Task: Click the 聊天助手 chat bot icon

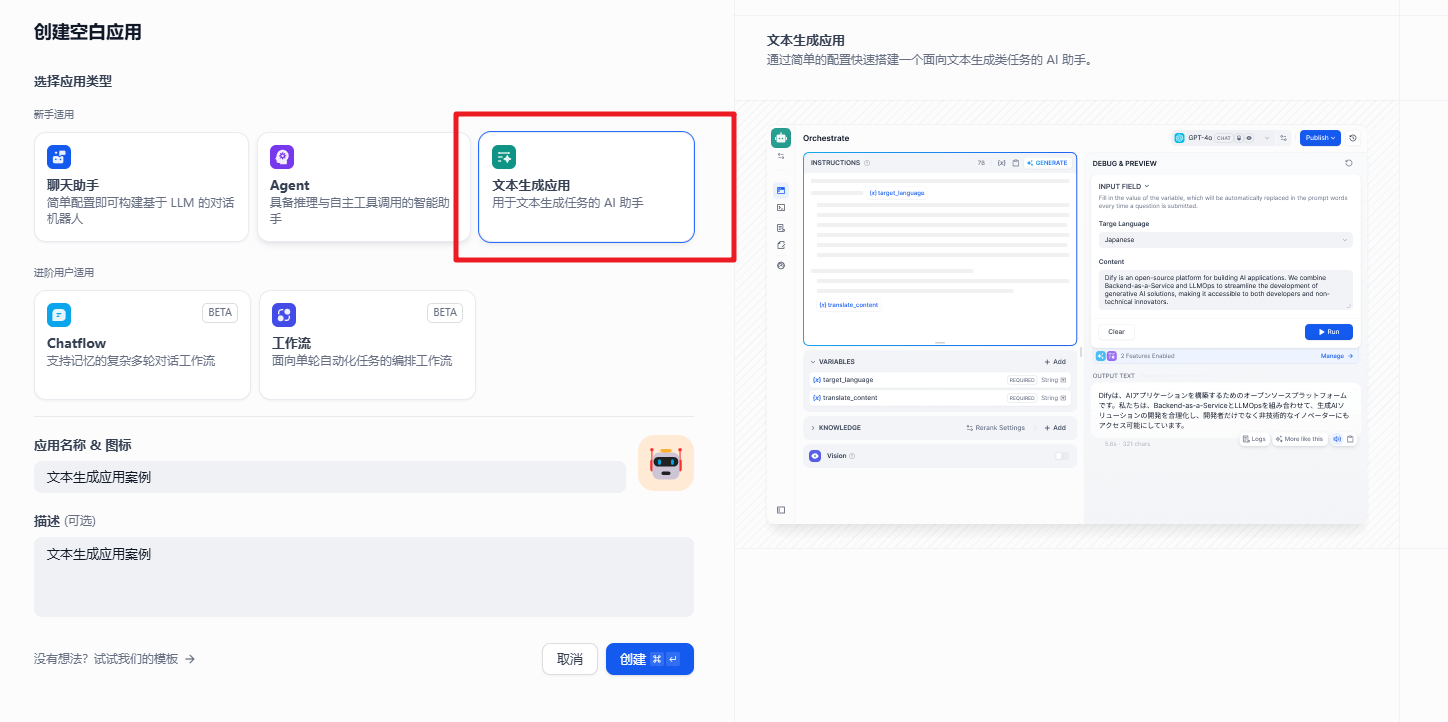Action: tap(59, 157)
